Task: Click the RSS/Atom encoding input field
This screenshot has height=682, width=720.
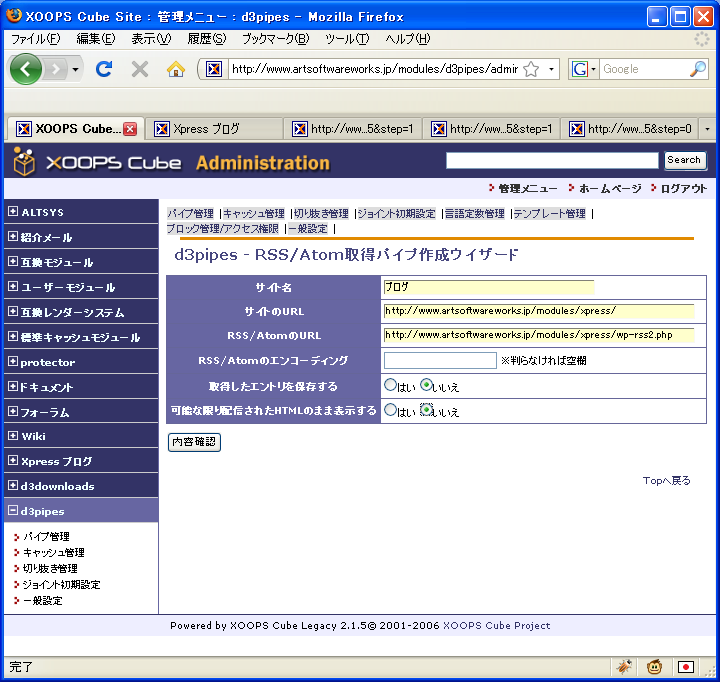Action: (440, 360)
